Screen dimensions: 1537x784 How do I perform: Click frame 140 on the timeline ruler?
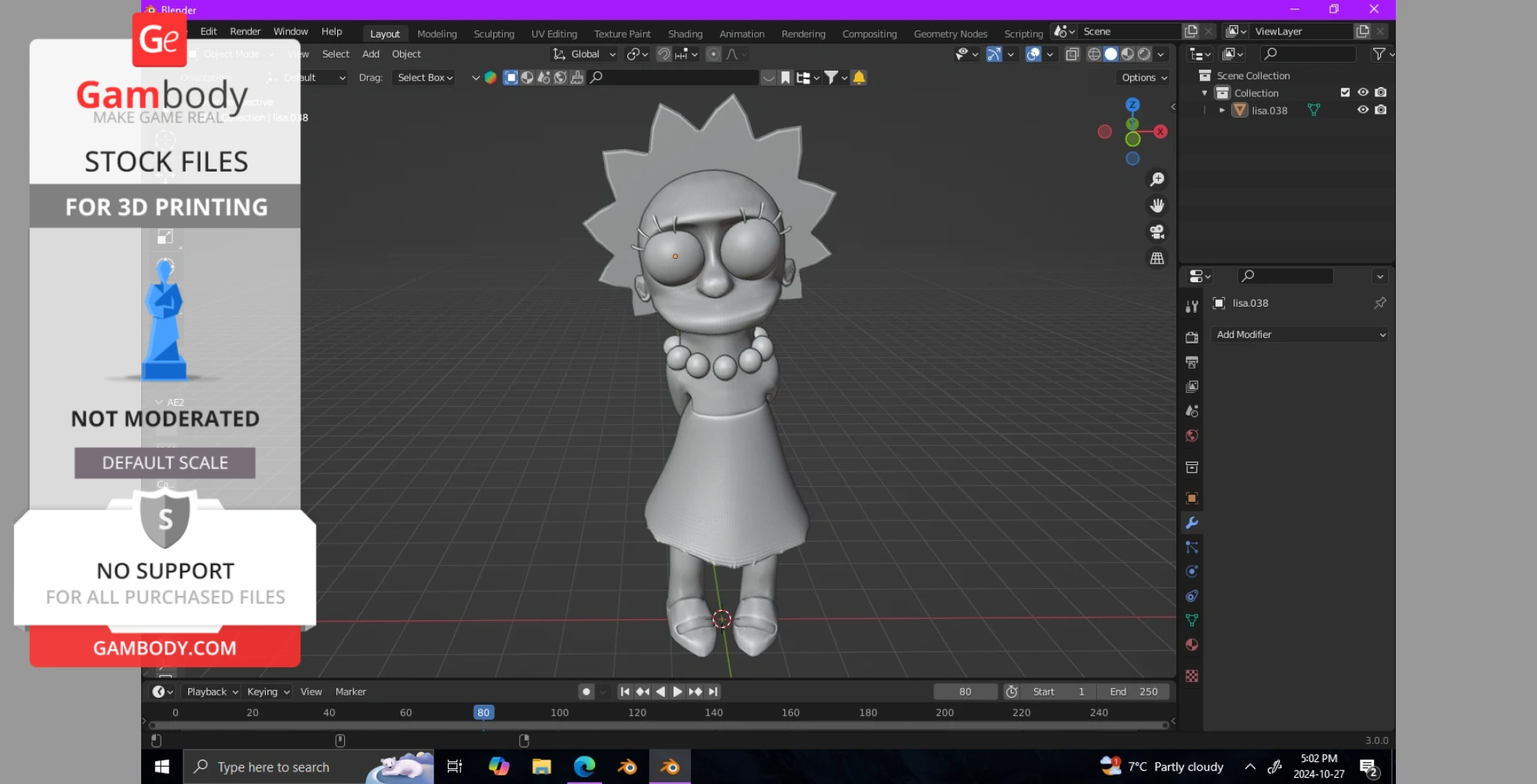[714, 712]
